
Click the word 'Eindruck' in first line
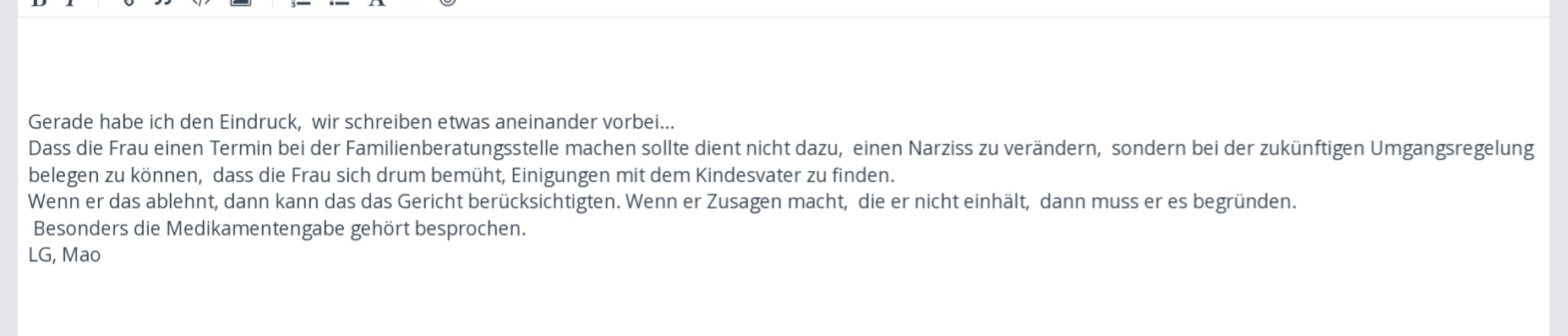pos(259,122)
